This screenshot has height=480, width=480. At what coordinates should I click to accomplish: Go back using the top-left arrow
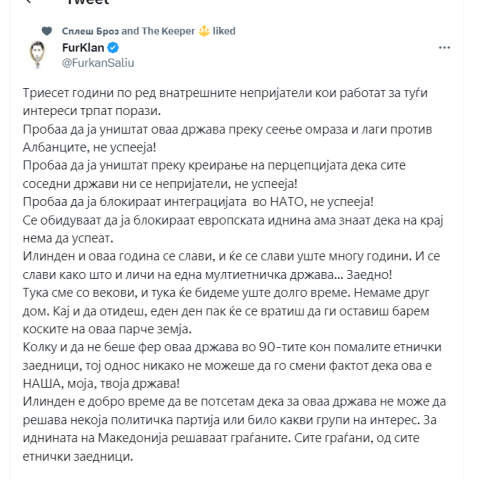[29, 1]
